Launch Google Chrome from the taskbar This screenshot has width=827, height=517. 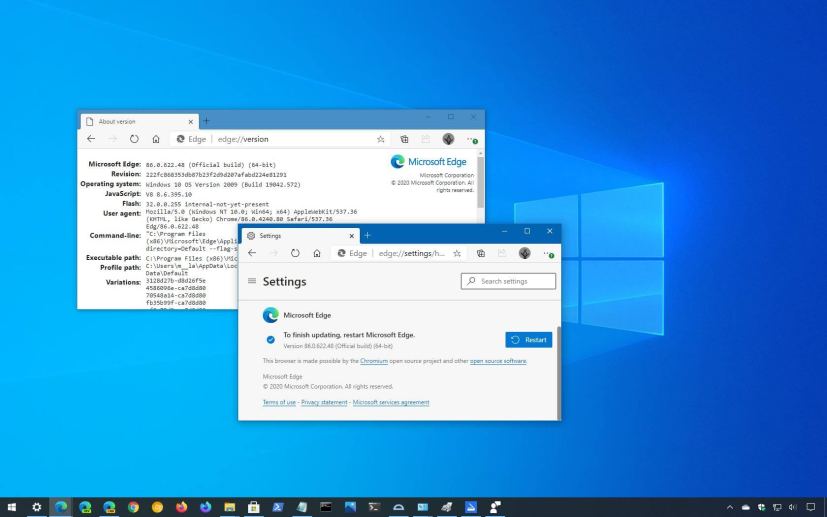tap(133, 507)
